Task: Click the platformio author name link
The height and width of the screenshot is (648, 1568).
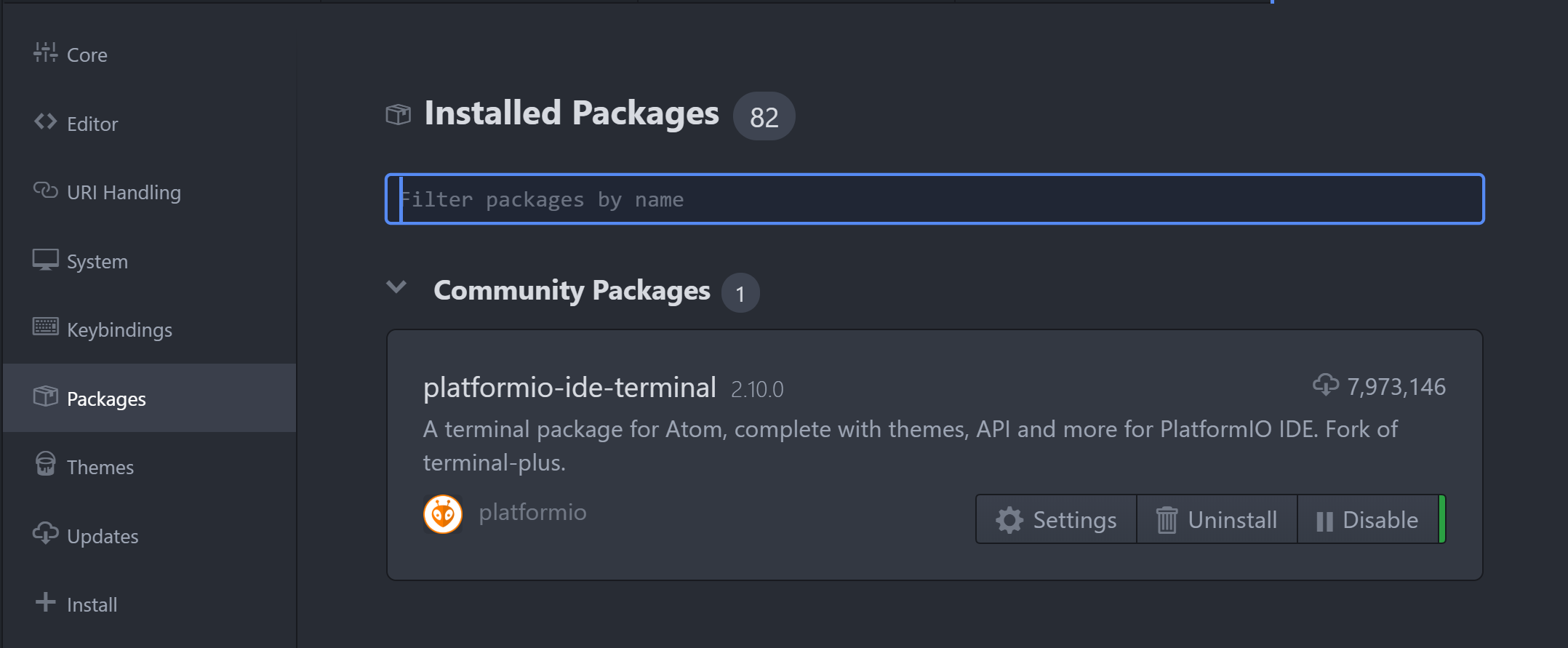Action: coord(532,513)
